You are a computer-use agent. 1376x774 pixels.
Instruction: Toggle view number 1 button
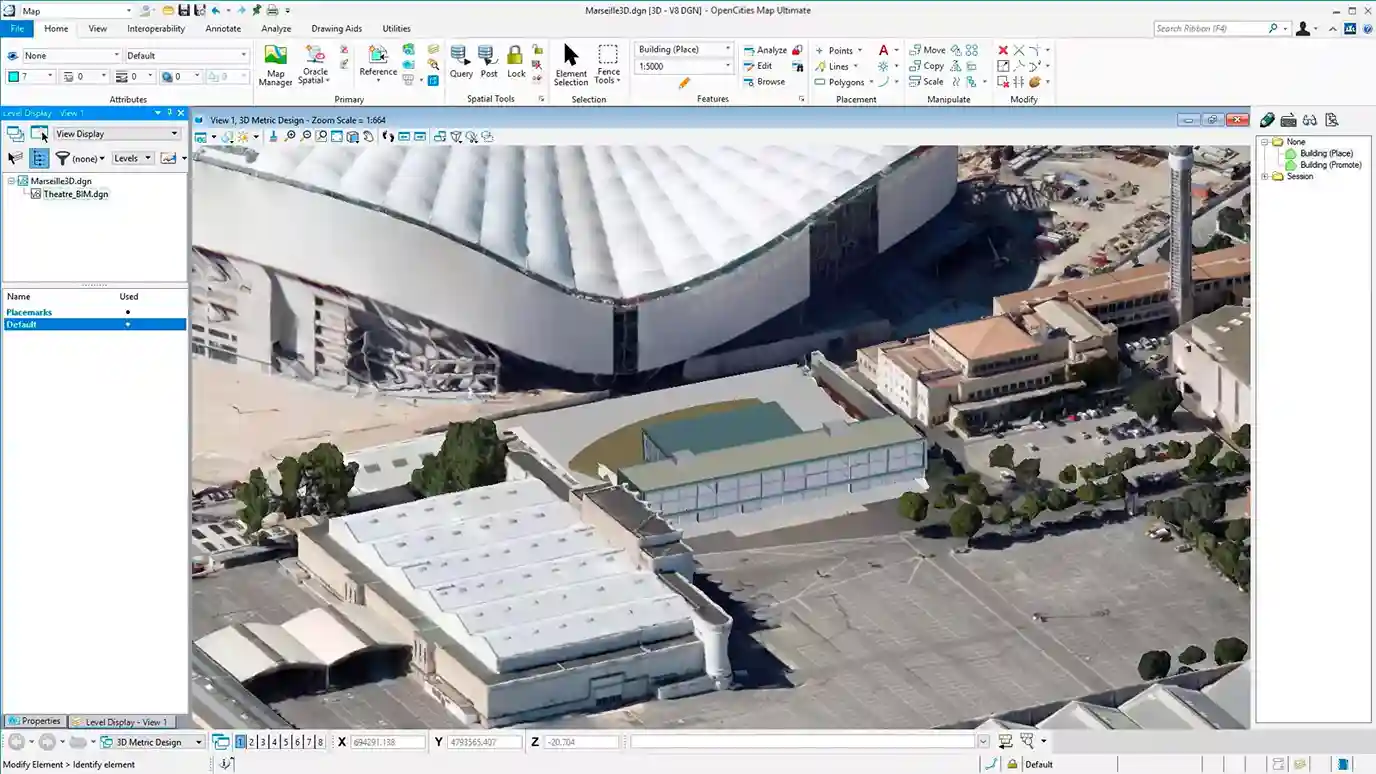click(x=240, y=742)
